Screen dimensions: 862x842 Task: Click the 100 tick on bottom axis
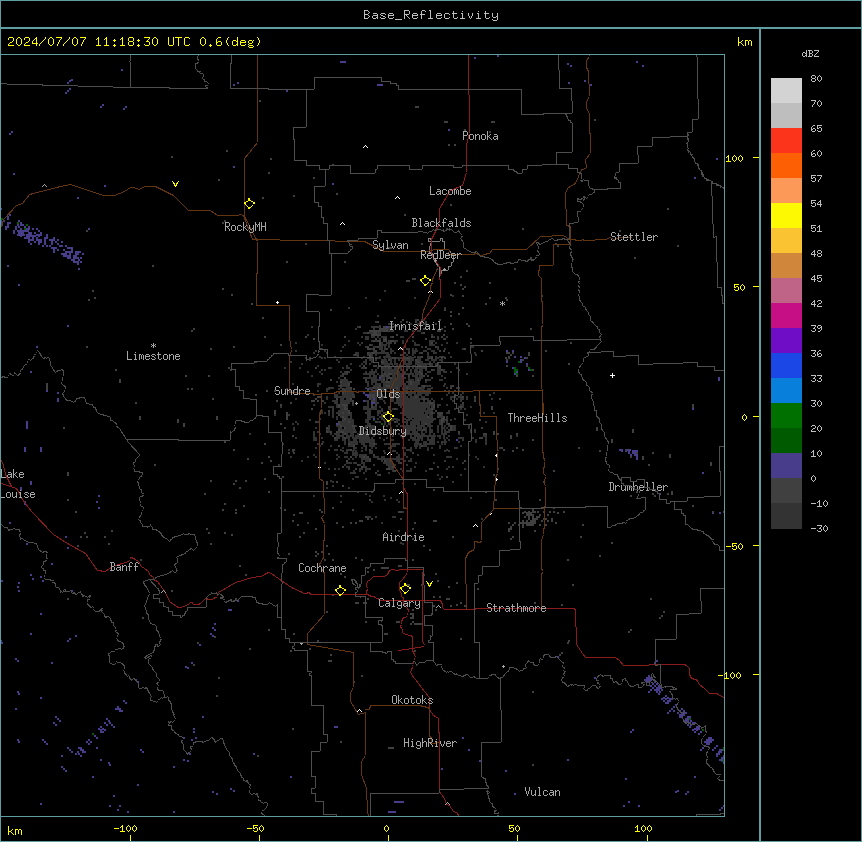point(643,828)
